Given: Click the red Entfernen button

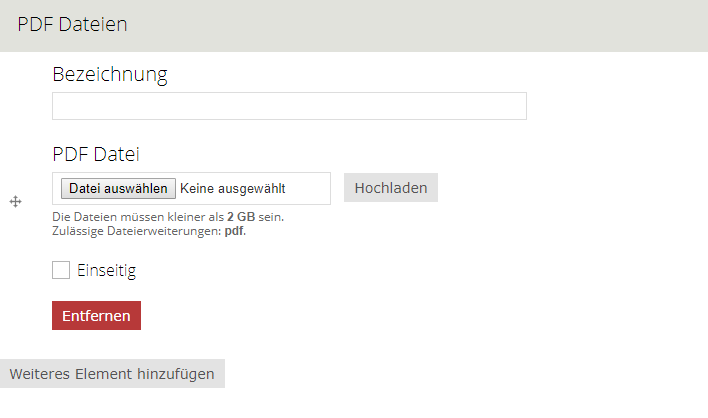Looking at the screenshot, I should pos(96,316).
